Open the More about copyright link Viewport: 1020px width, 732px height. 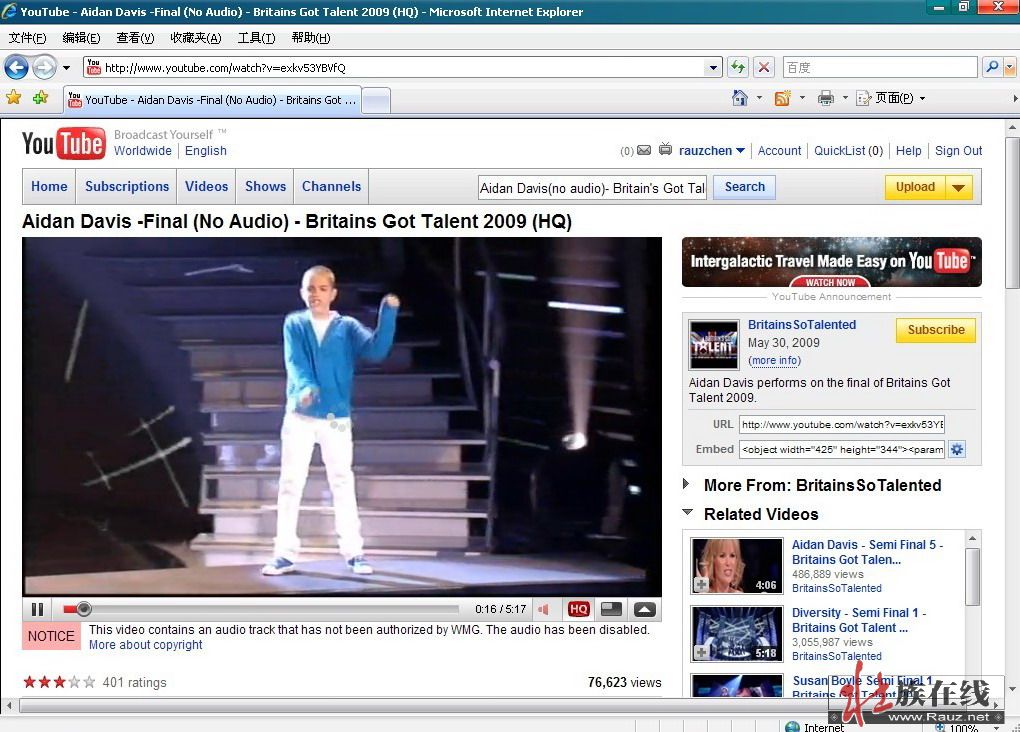point(145,645)
